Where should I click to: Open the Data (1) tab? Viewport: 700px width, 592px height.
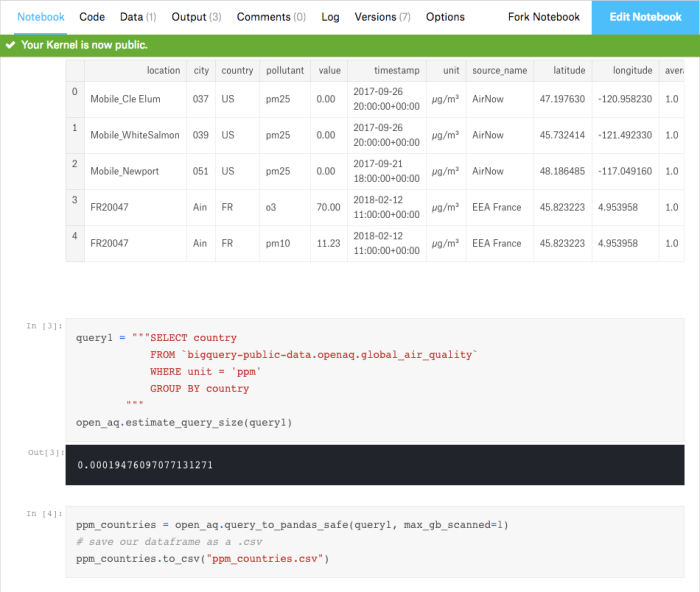138,17
